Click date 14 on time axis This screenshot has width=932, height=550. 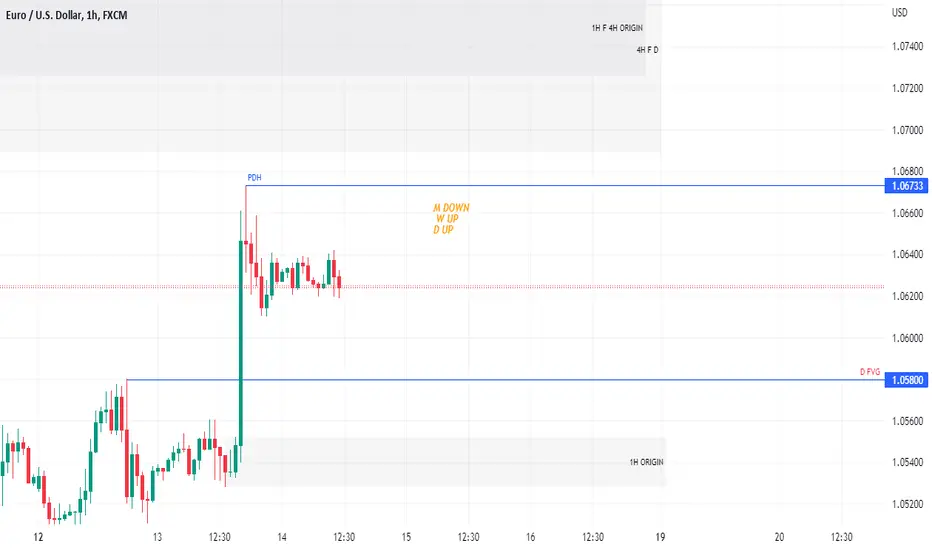282,537
